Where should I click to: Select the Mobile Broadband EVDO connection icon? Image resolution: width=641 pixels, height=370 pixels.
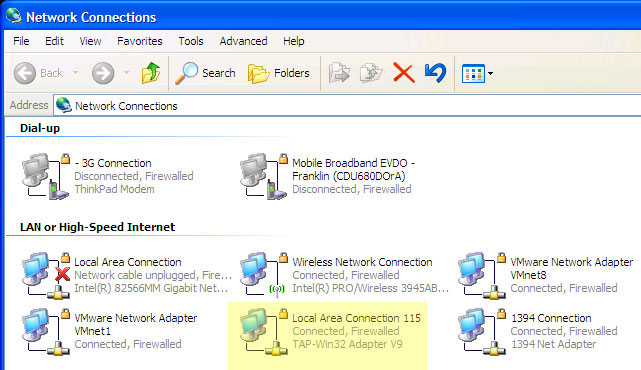coord(264,176)
